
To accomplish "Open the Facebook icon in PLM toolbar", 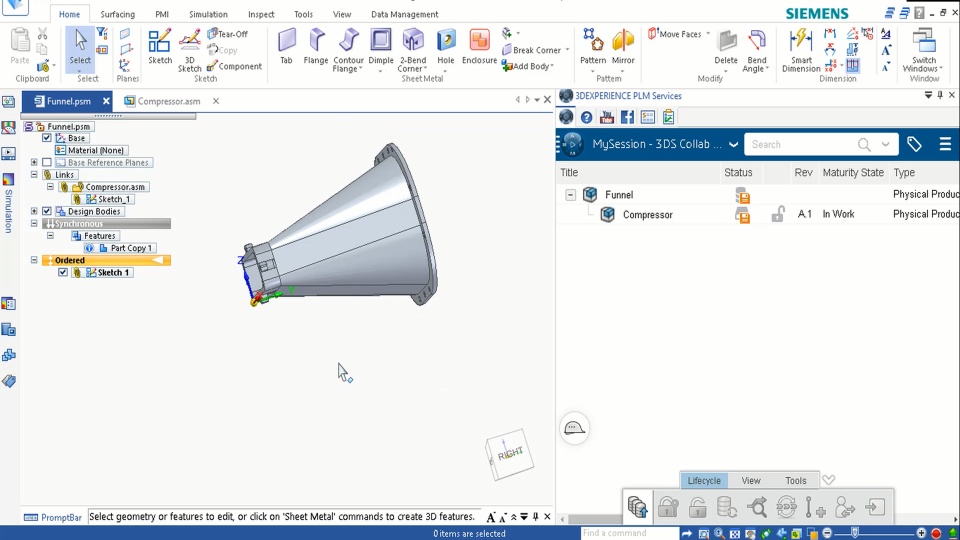I will [627, 117].
